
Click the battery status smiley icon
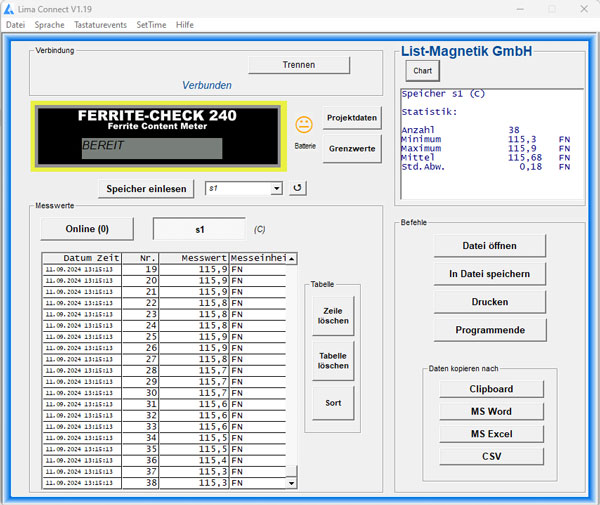[x=304, y=125]
